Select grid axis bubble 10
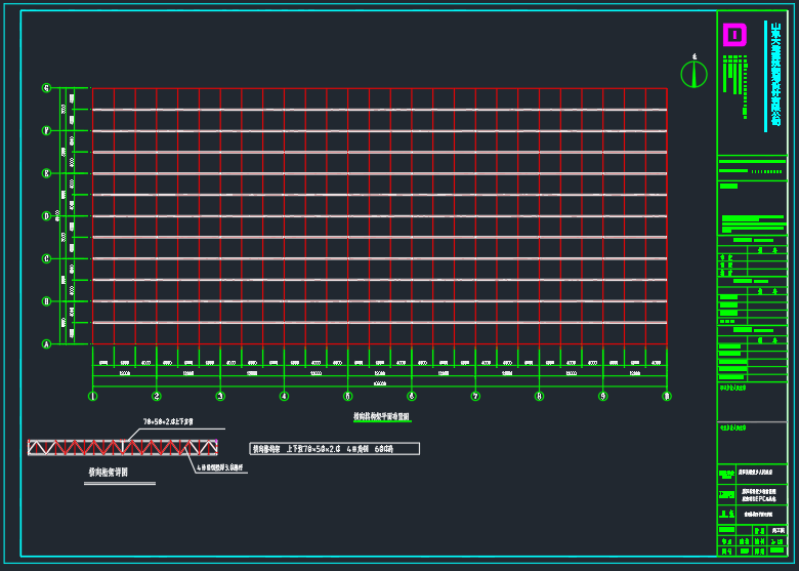 click(666, 396)
